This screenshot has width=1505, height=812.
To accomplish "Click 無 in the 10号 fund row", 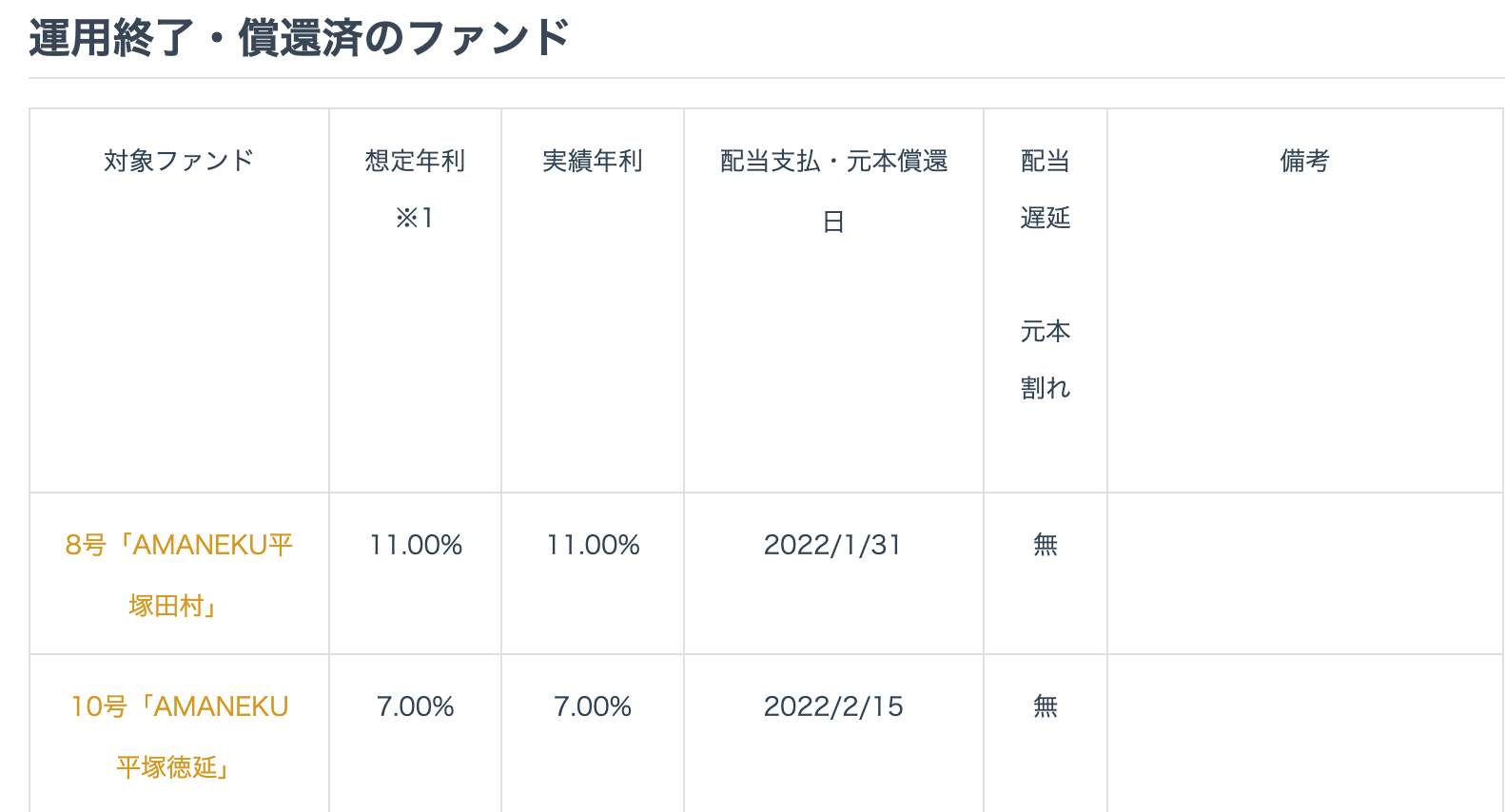I will (1045, 706).
